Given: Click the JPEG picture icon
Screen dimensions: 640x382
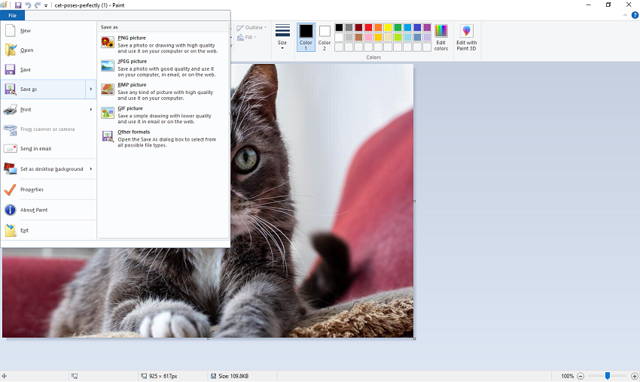Looking at the screenshot, I should 108,66.
